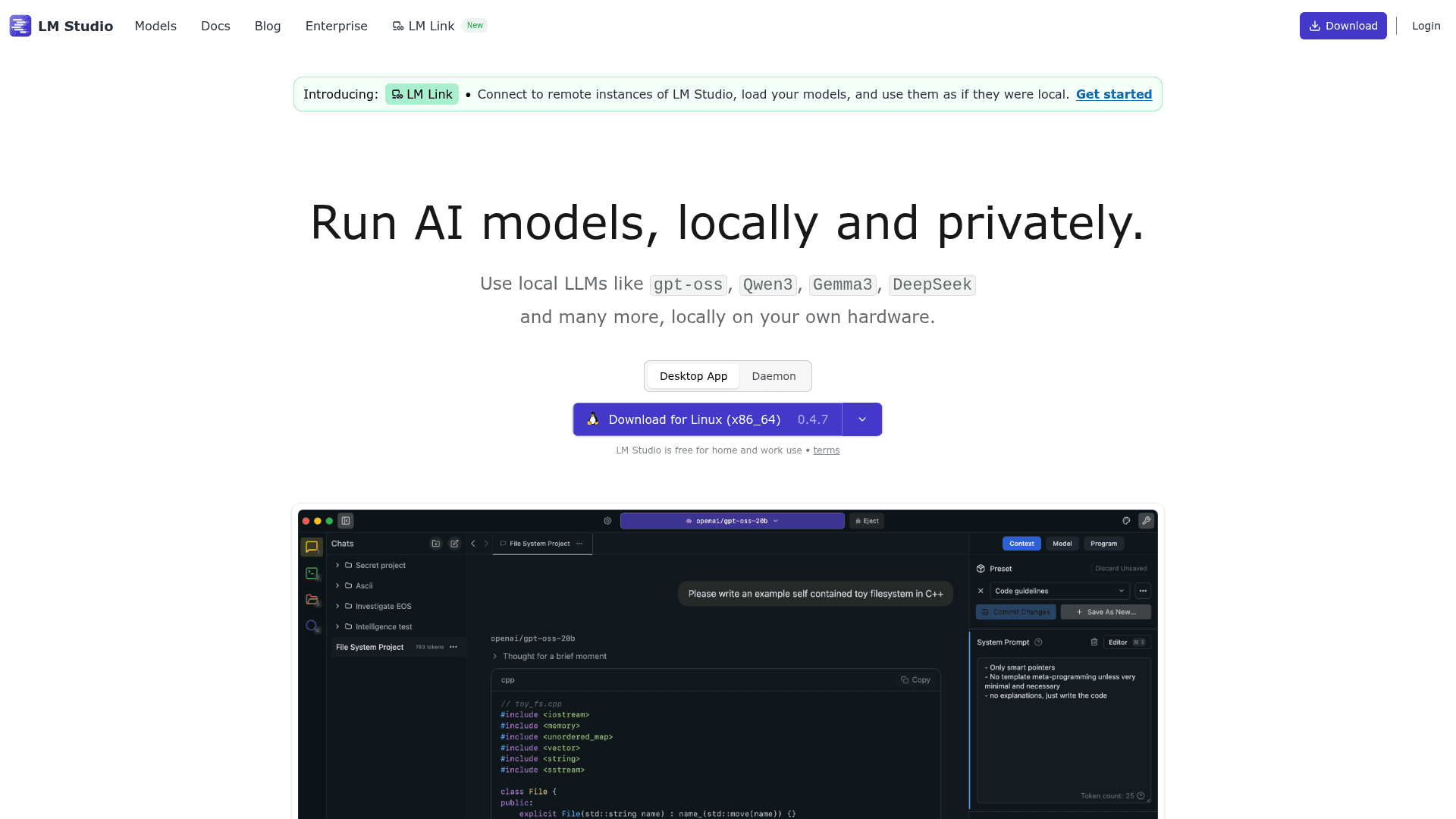Click the wrench settings icon top right
This screenshot has width=1456, height=819.
click(1147, 521)
